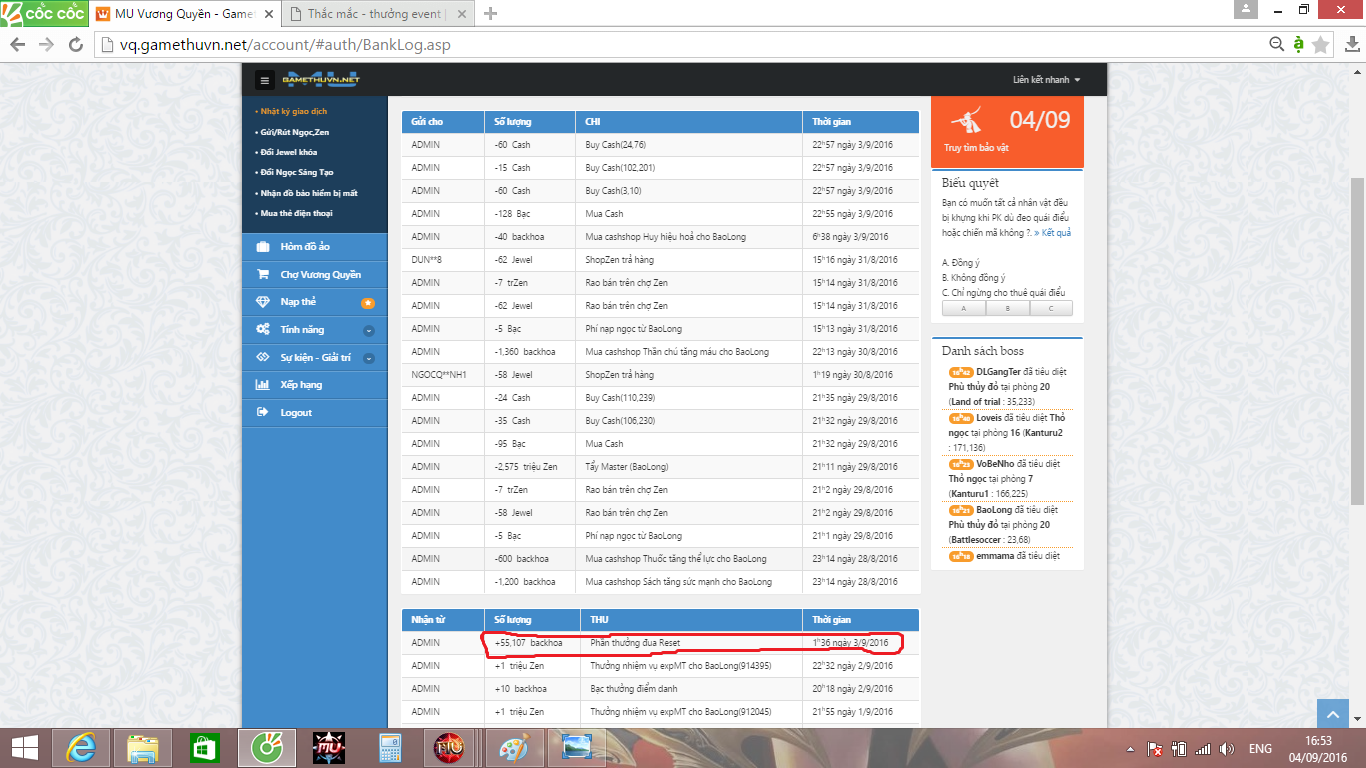Vote option C in Biểu quyết poll
1366x768 pixels.
pos(1050,309)
